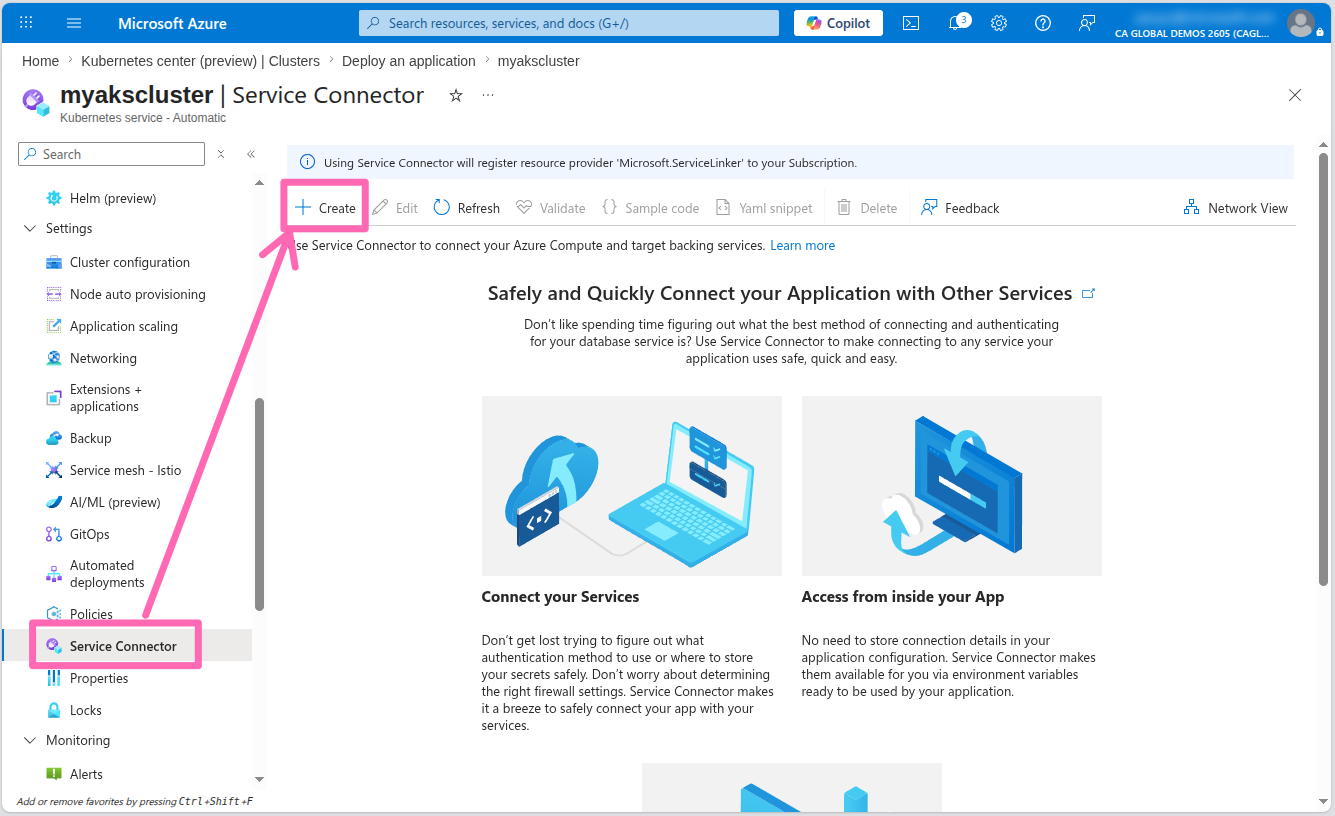This screenshot has width=1335, height=816.
Task: Open portal settings gear
Action: 999,23
